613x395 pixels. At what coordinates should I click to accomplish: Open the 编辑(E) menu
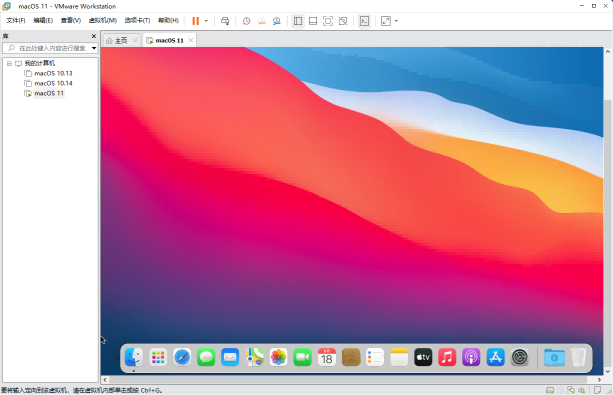pyautogui.click(x=43, y=20)
